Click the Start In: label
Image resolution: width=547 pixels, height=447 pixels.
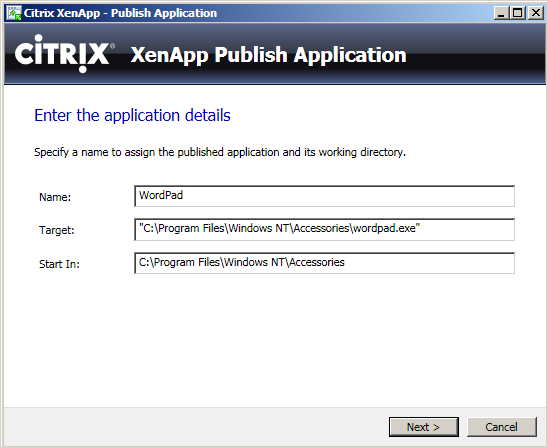click(x=59, y=264)
